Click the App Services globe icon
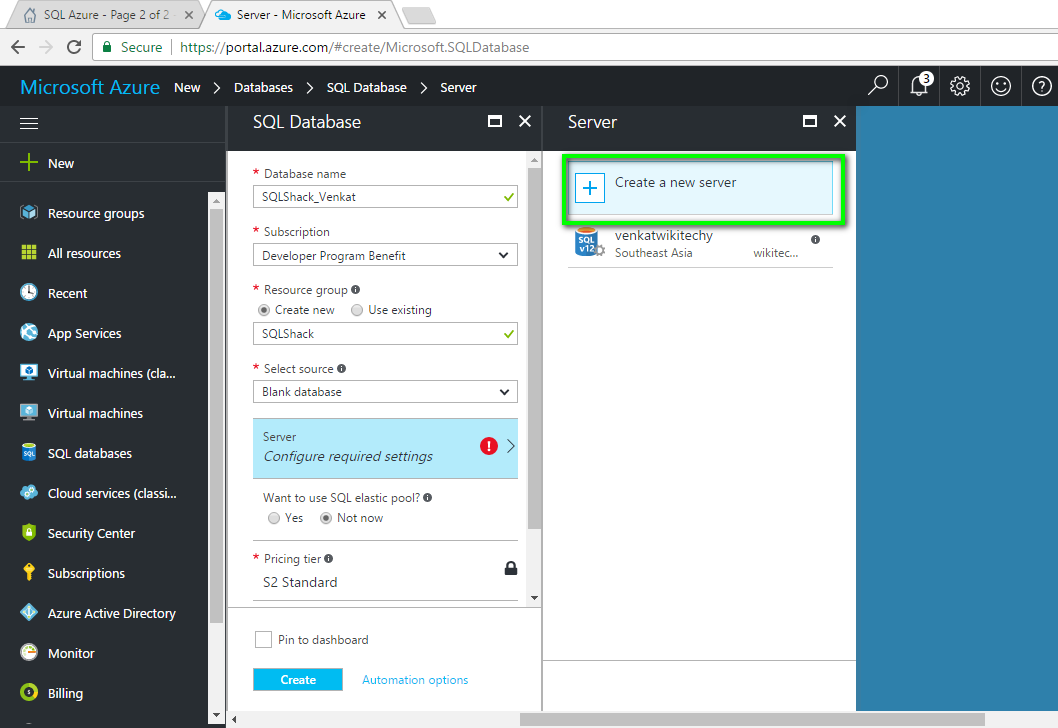 point(29,332)
